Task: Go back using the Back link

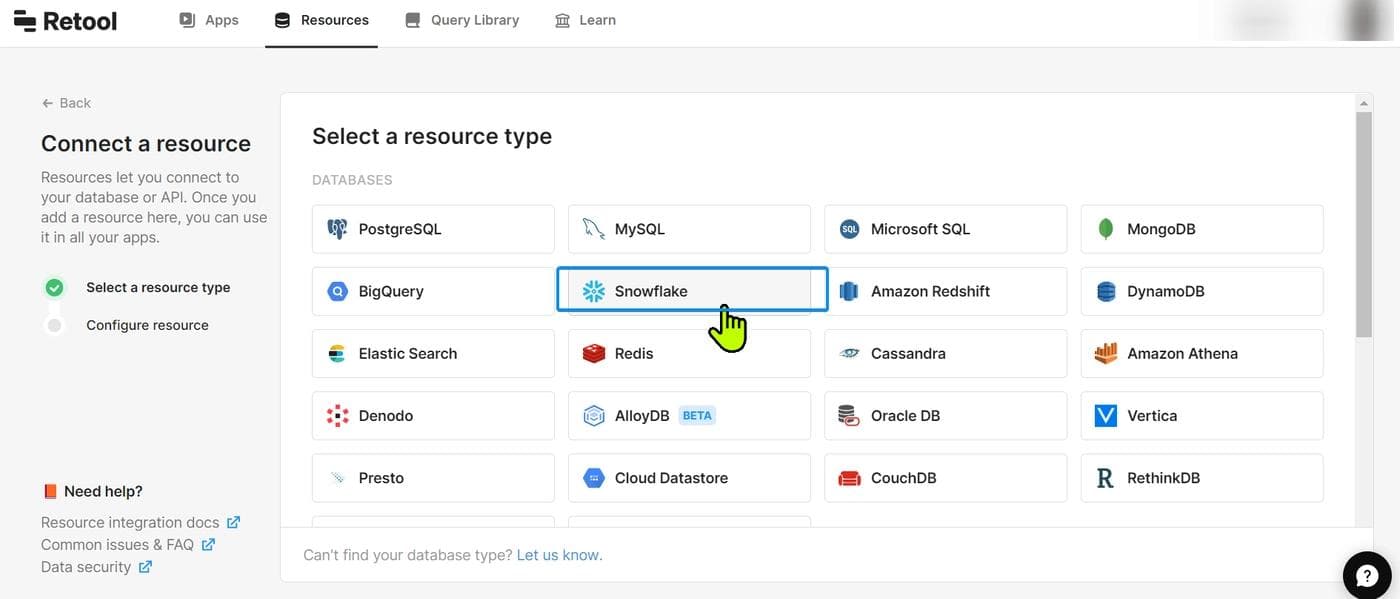Action: (x=66, y=103)
